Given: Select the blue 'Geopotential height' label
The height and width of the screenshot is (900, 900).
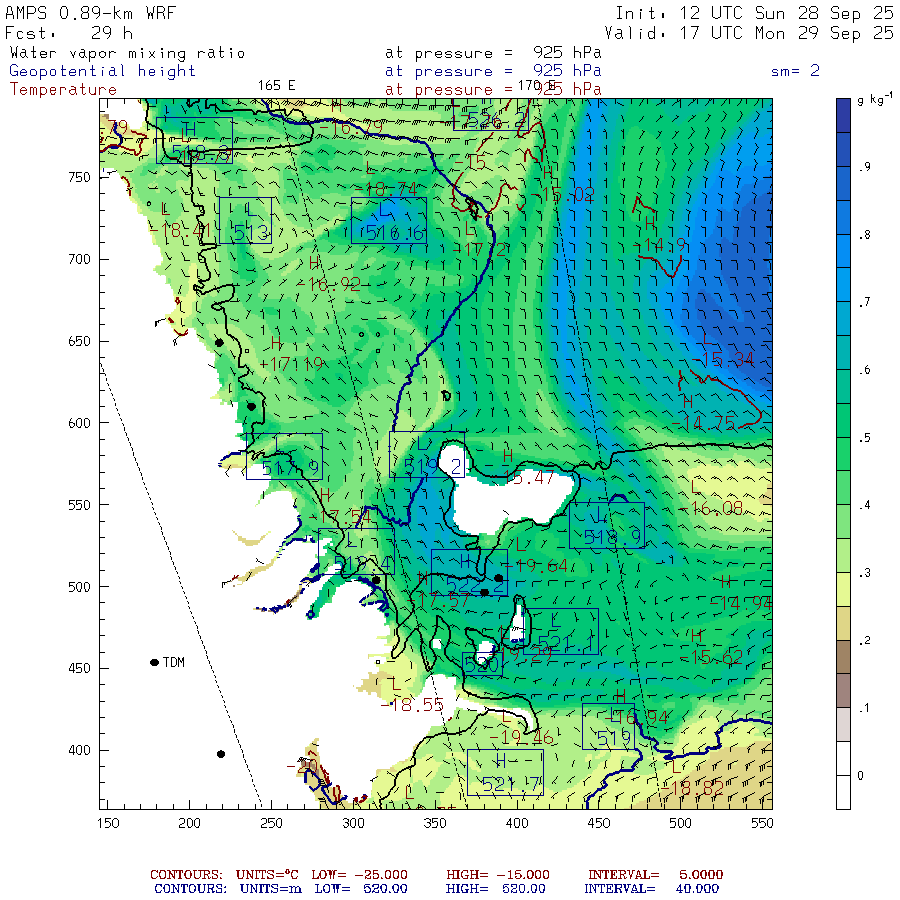Looking at the screenshot, I should pyautogui.click(x=102, y=71).
